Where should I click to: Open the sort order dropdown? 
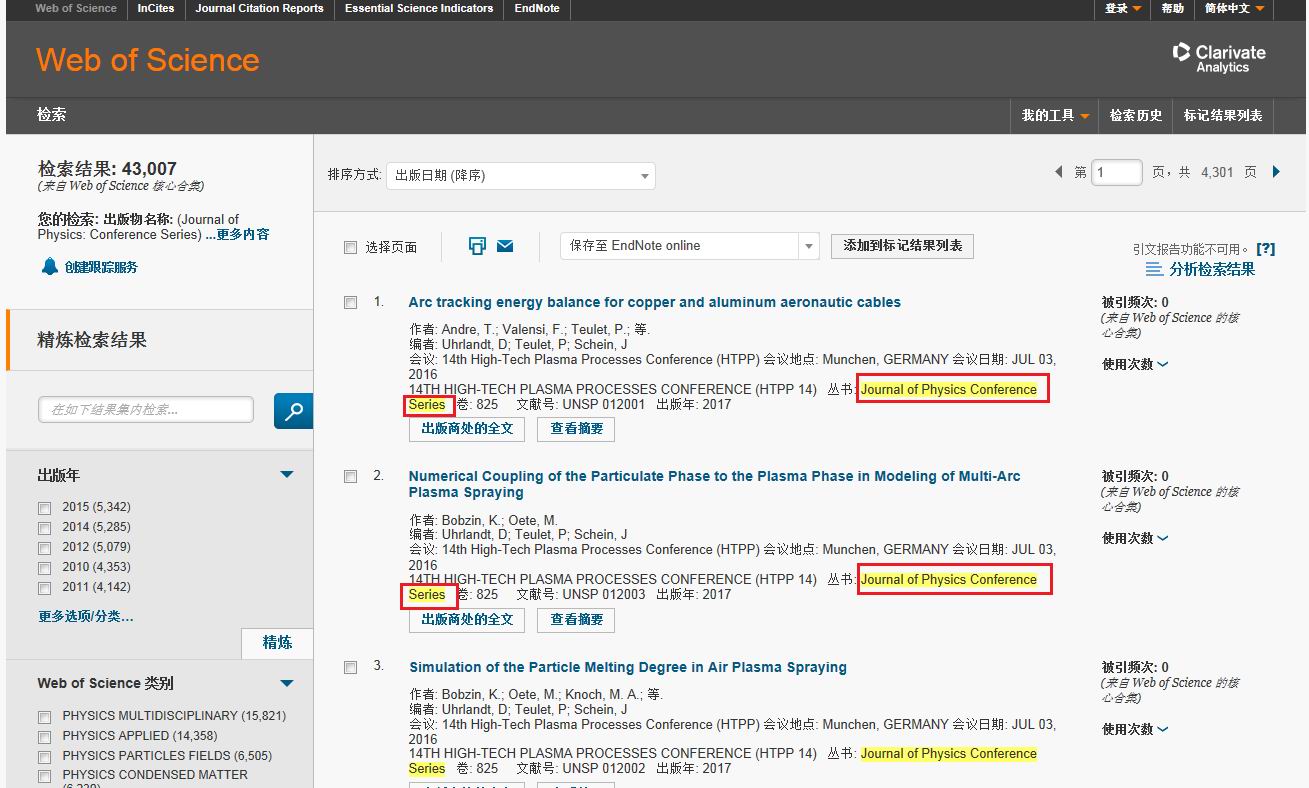point(520,176)
